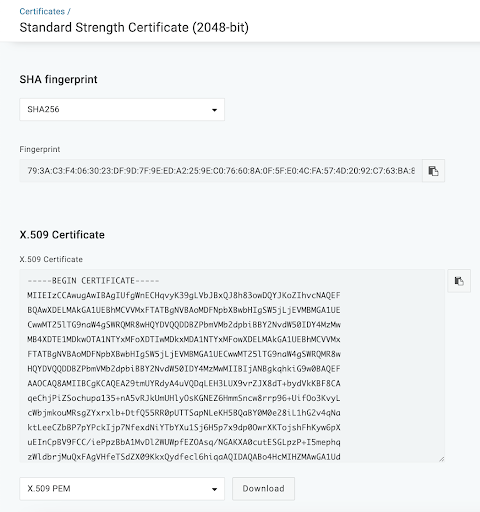Viewport: 480px width, 512px height.
Task: Click the bold X.509 Certificate section heading
Action: [62, 235]
